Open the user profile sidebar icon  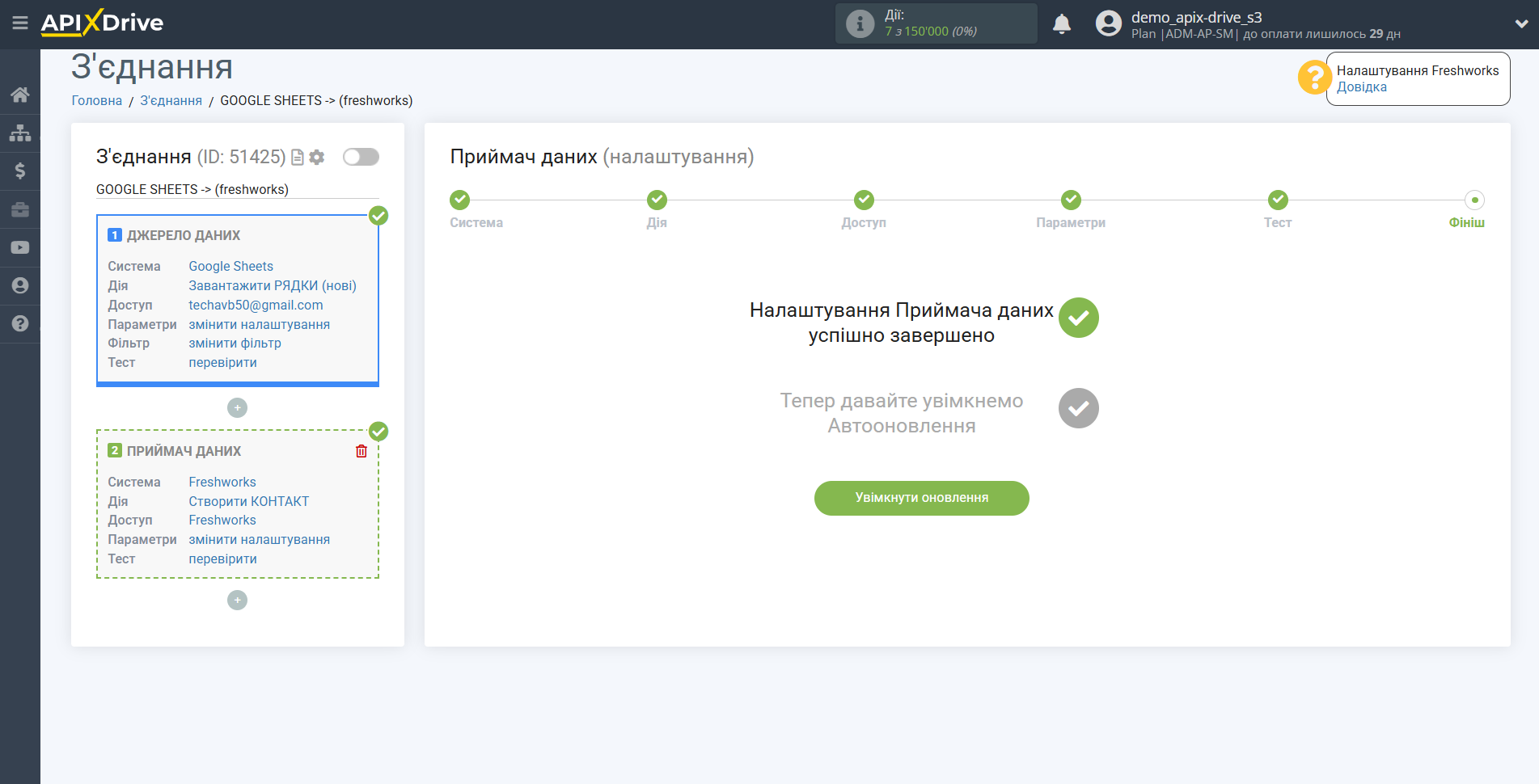(20, 285)
